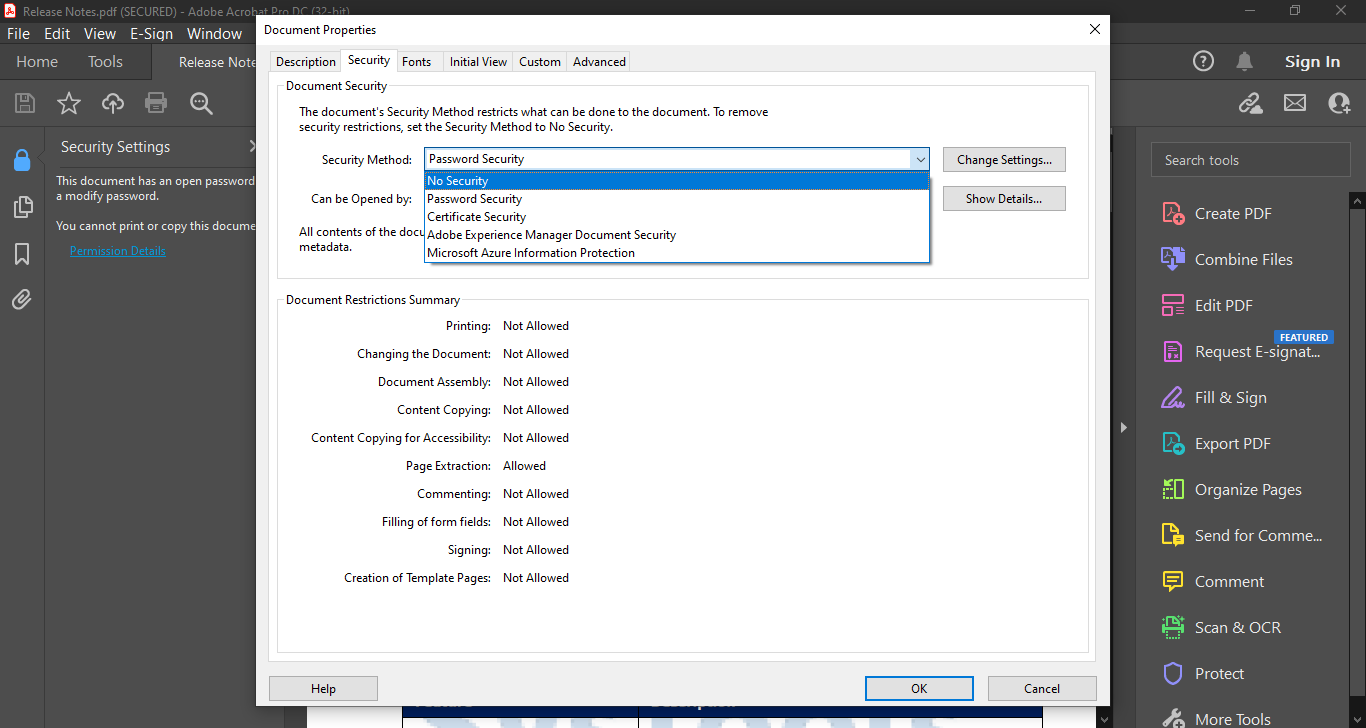1366x728 pixels.
Task: Click the Cancel button
Action: pyautogui.click(x=1042, y=688)
